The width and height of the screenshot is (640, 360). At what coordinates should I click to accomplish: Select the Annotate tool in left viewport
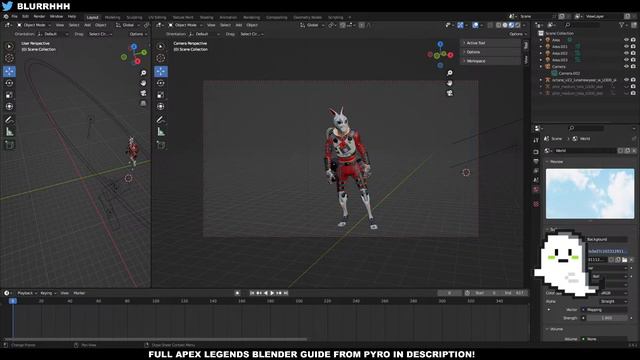[x=9, y=120]
